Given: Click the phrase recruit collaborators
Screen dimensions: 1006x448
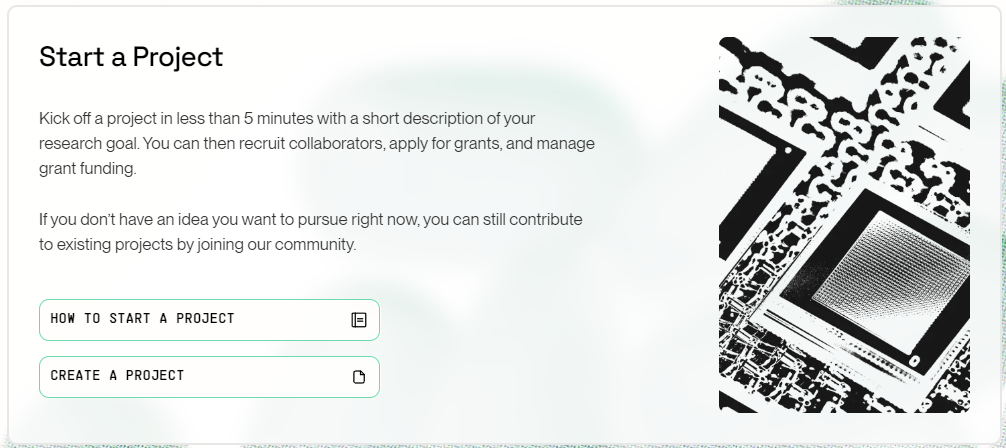Looking at the screenshot, I should 311,143.
